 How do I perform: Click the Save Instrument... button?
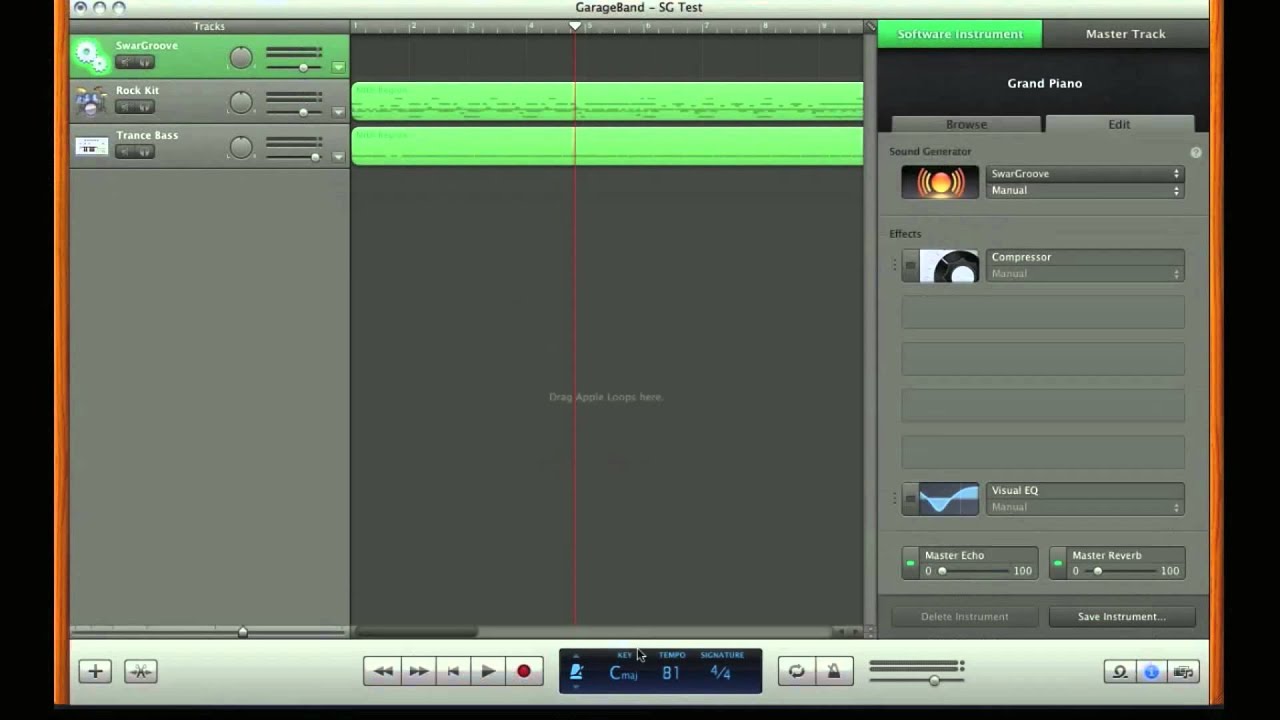[1122, 616]
